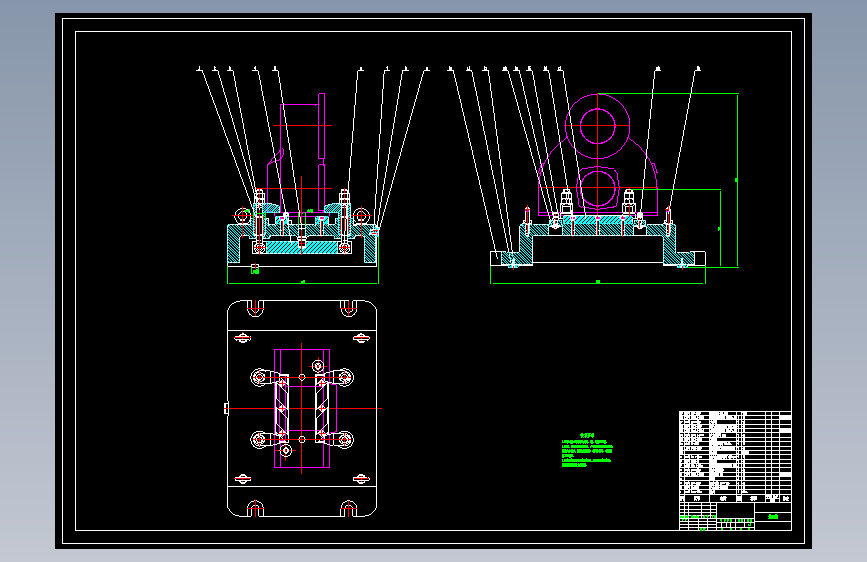Select horizontal dimension line under right section view
This screenshot has width=867, height=562.
[598, 283]
